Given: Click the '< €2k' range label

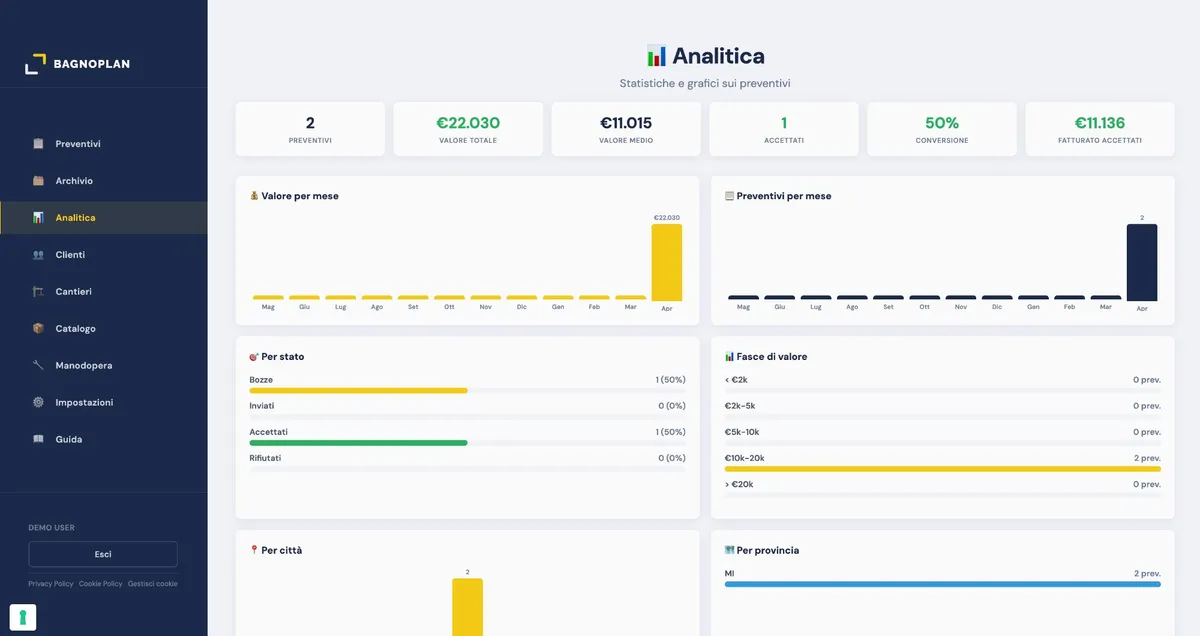Looking at the screenshot, I should (736, 380).
